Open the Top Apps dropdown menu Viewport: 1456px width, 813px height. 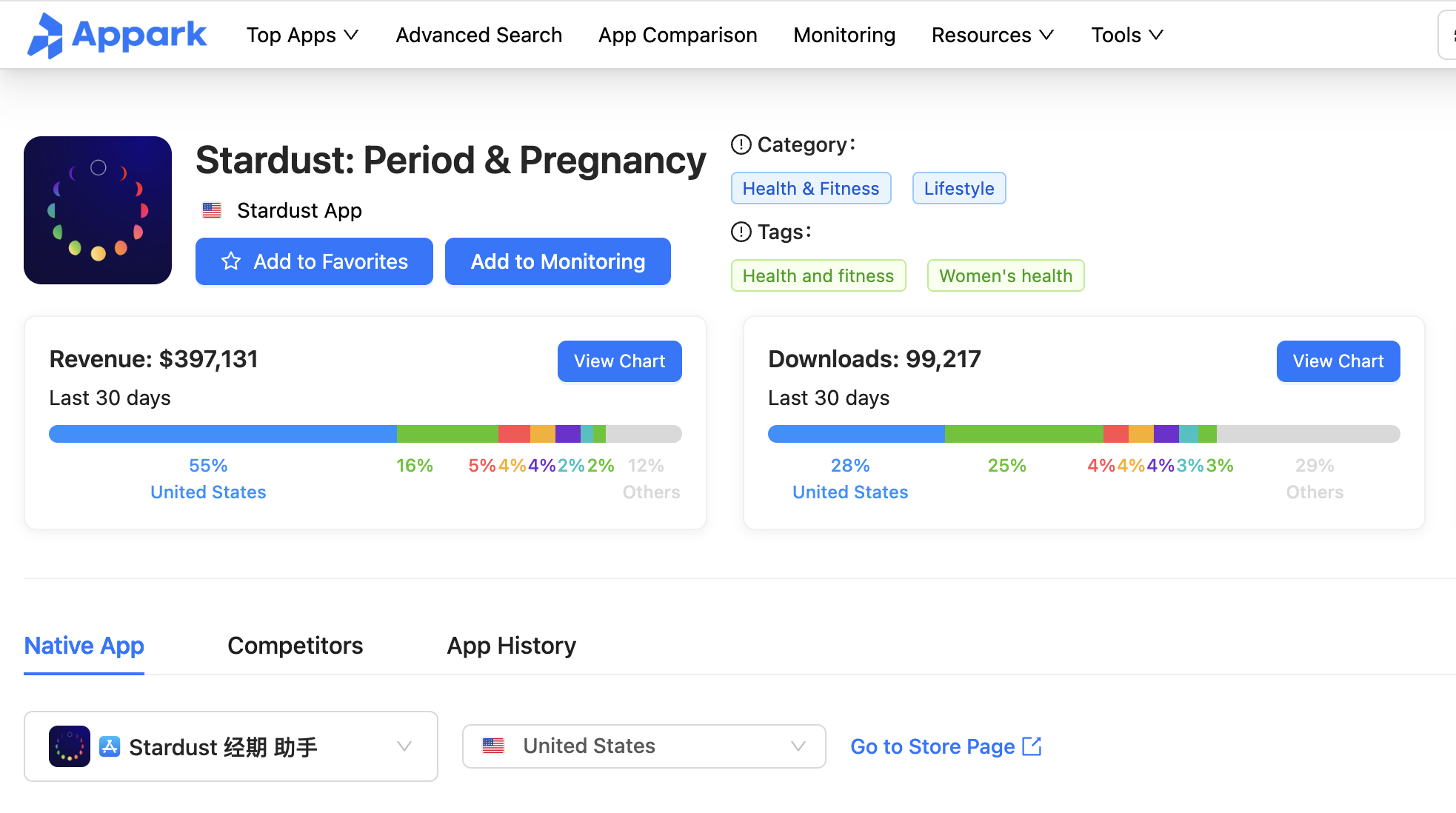click(302, 35)
